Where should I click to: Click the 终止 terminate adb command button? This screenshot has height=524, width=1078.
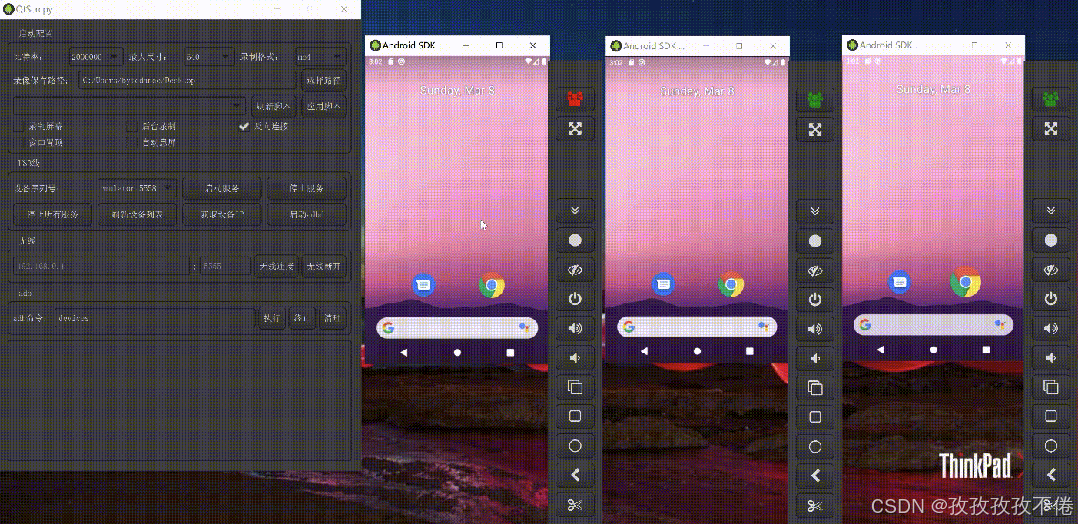click(302, 318)
